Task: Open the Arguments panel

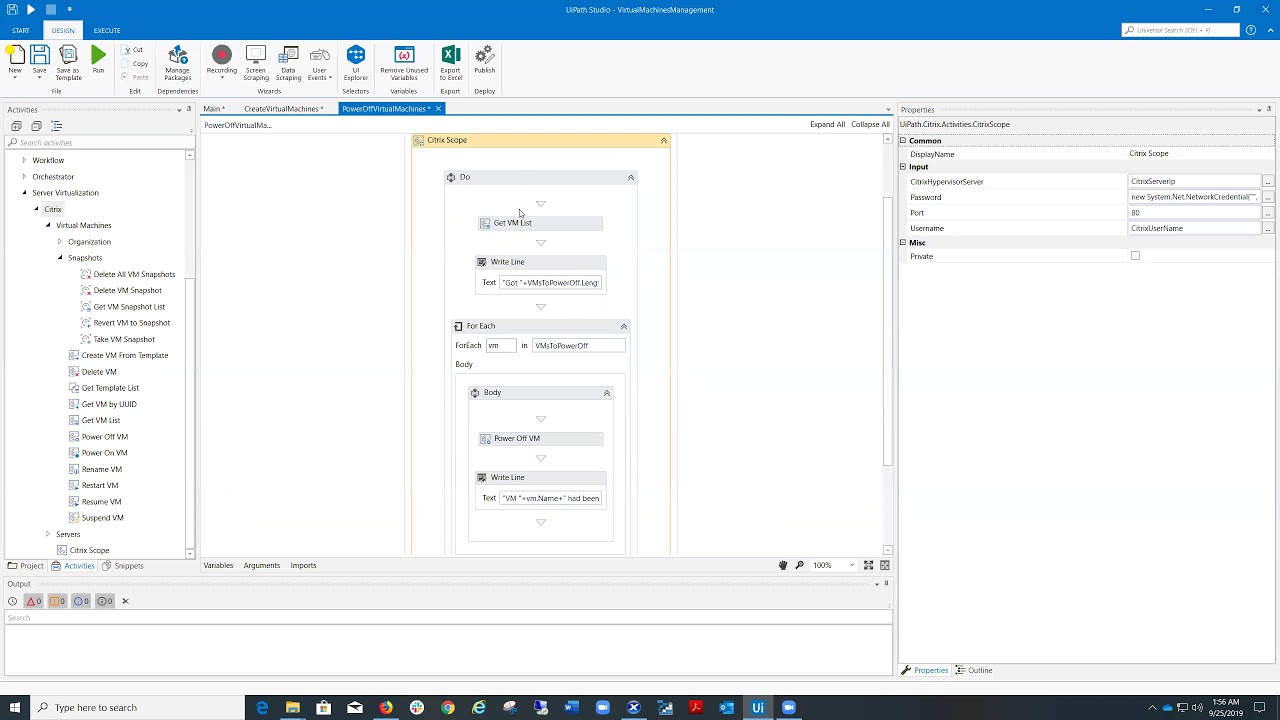Action: [262, 566]
